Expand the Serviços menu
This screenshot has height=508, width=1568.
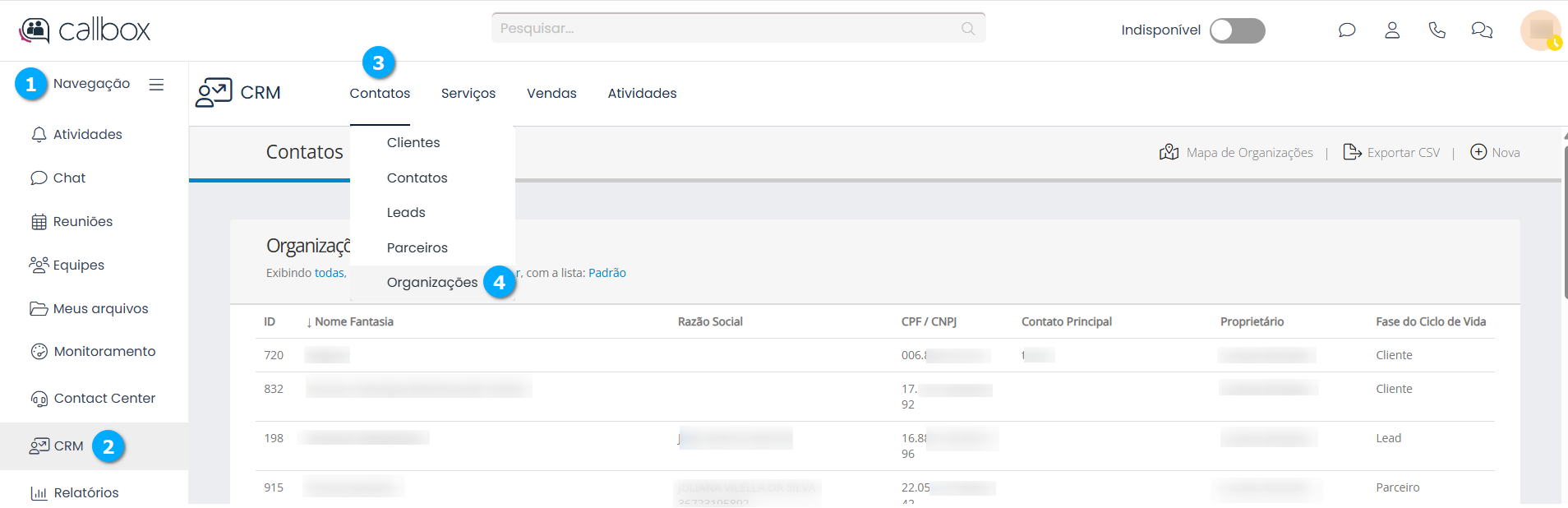click(468, 94)
